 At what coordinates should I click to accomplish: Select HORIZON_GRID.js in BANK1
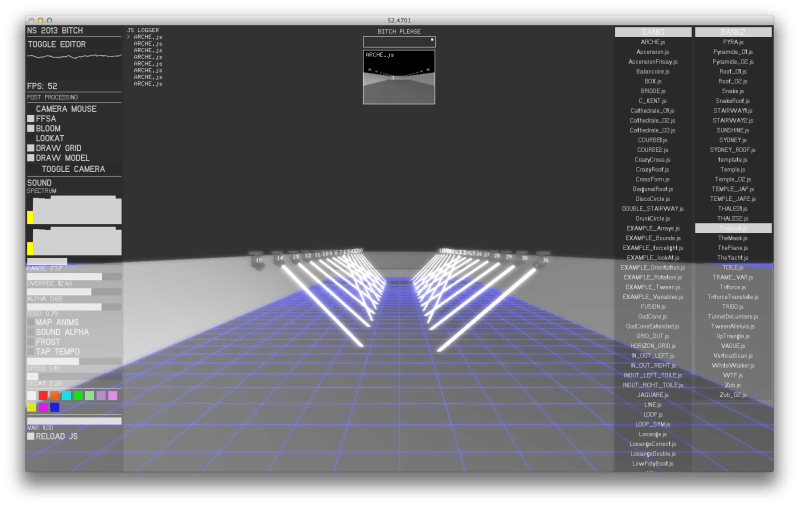(653, 346)
